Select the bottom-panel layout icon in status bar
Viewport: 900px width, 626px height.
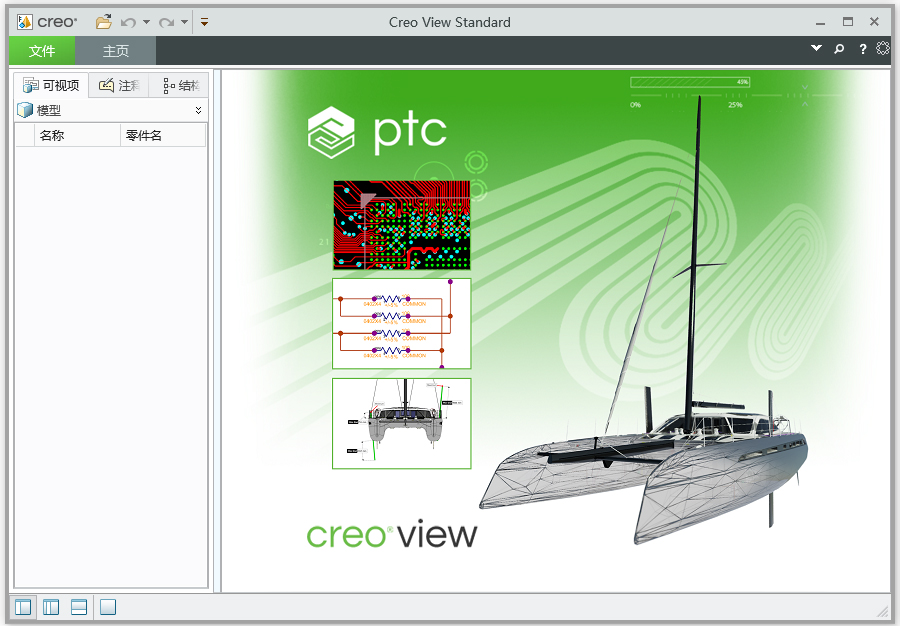pyautogui.click(x=79, y=607)
